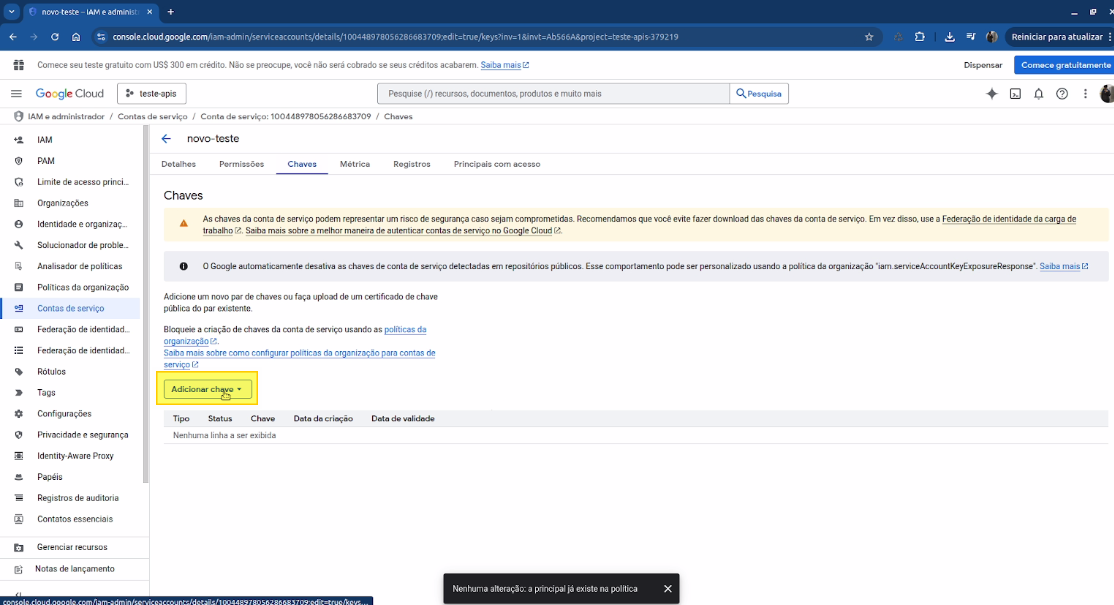
Task: Click the apps grid icon in trial banner
Action: pos(18,65)
